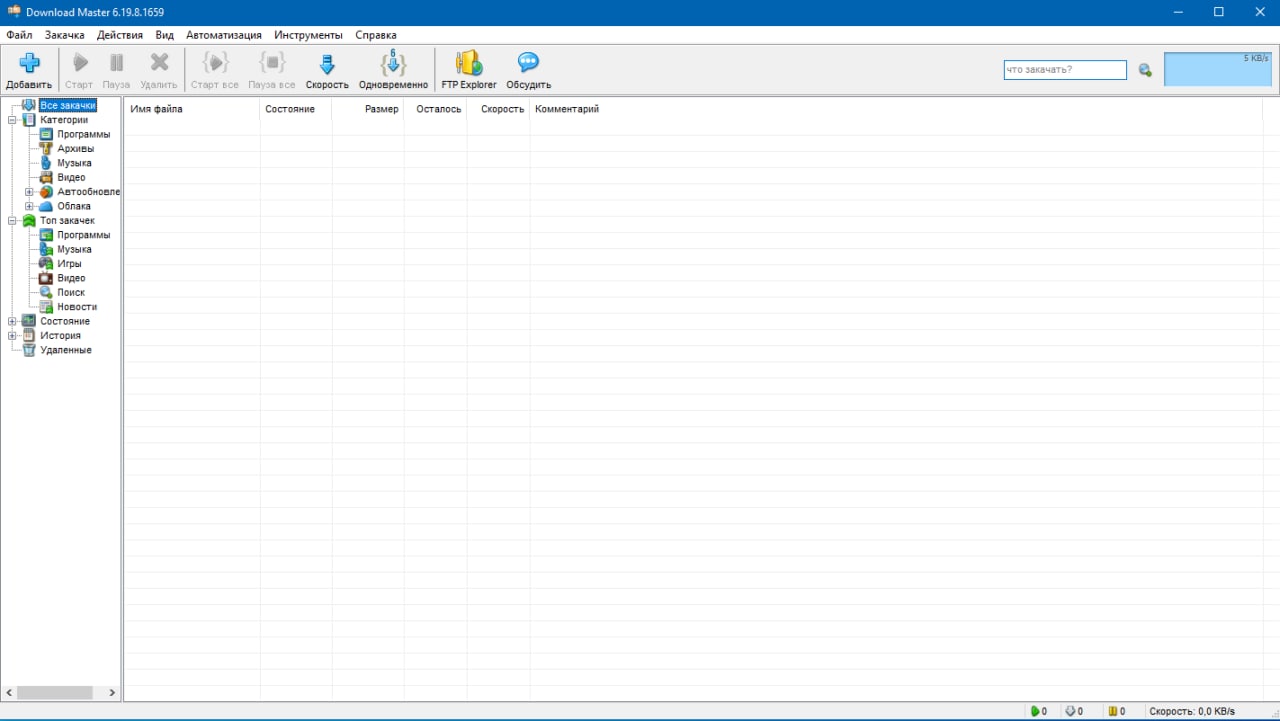Click the История icon in the tree
This screenshot has width=1280, height=721.
[29, 336]
